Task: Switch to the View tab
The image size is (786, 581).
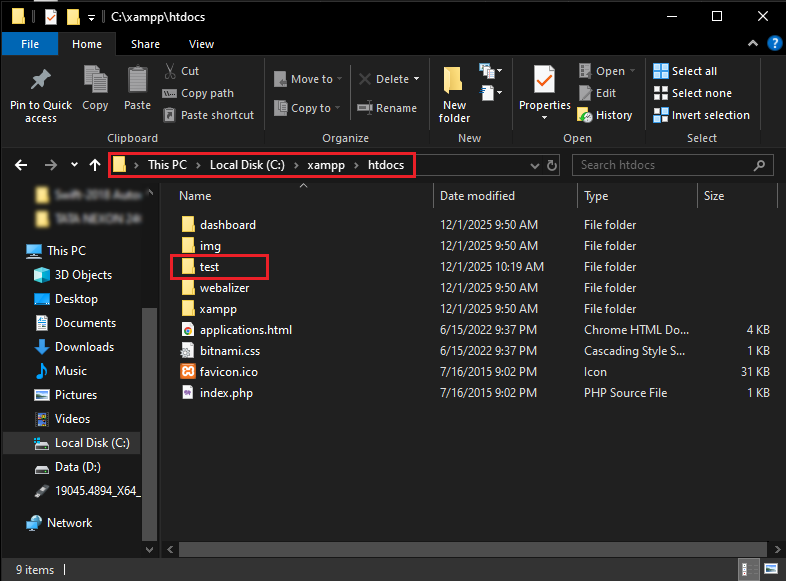Action: coord(201,44)
